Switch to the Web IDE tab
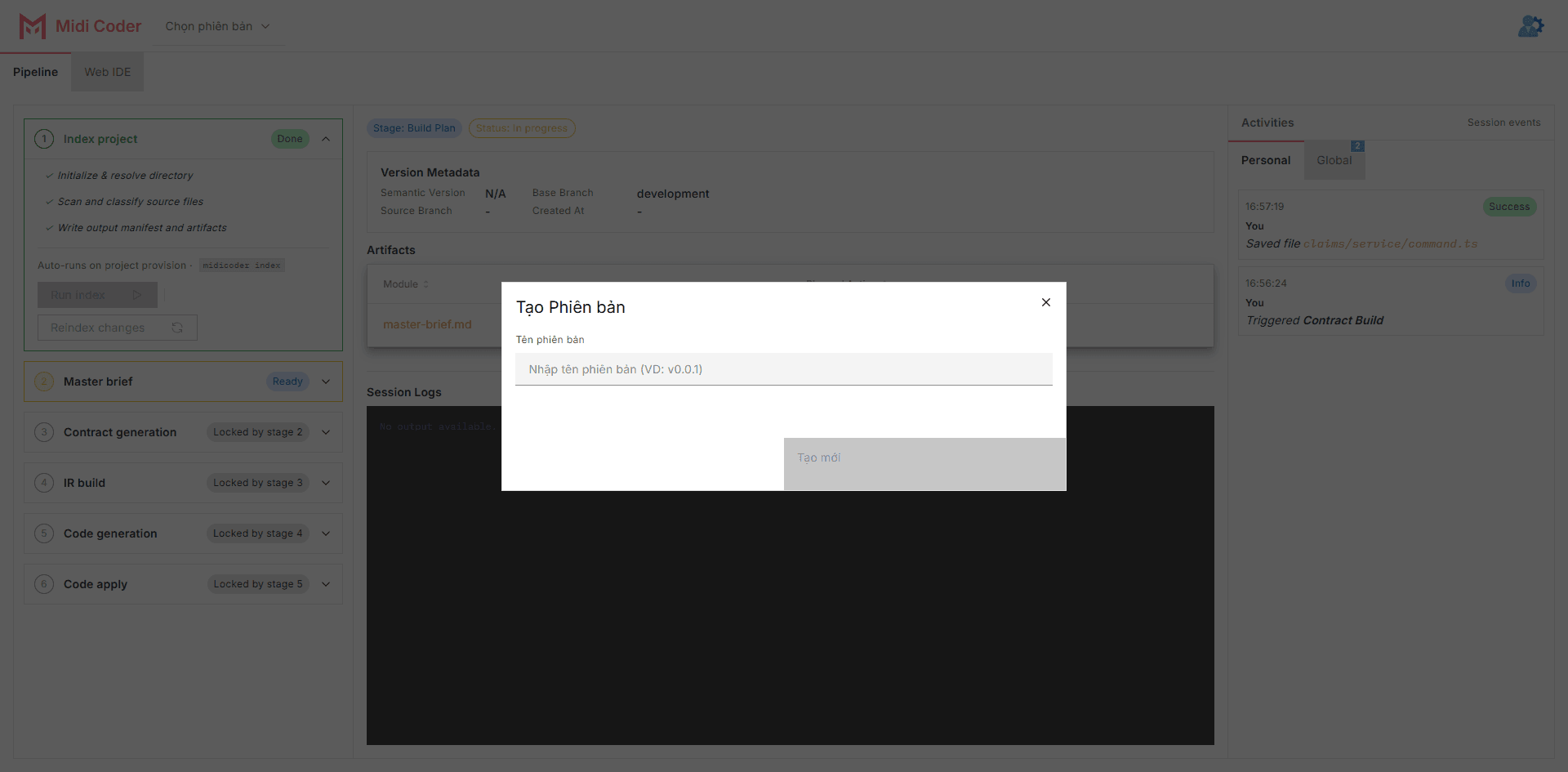The image size is (1568, 772). [x=107, y=72]
